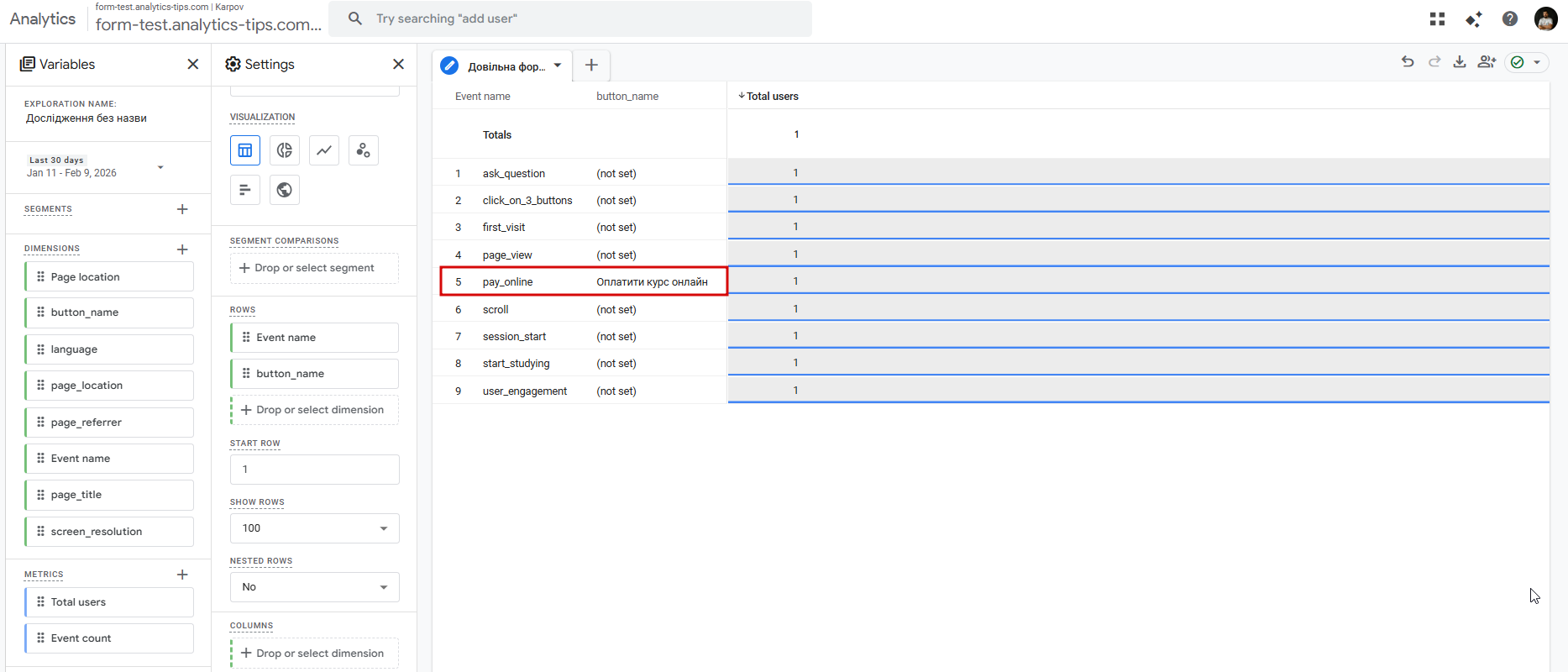Select the Donut chart visualization icon

pyautogui.click(x=285, y=150)
